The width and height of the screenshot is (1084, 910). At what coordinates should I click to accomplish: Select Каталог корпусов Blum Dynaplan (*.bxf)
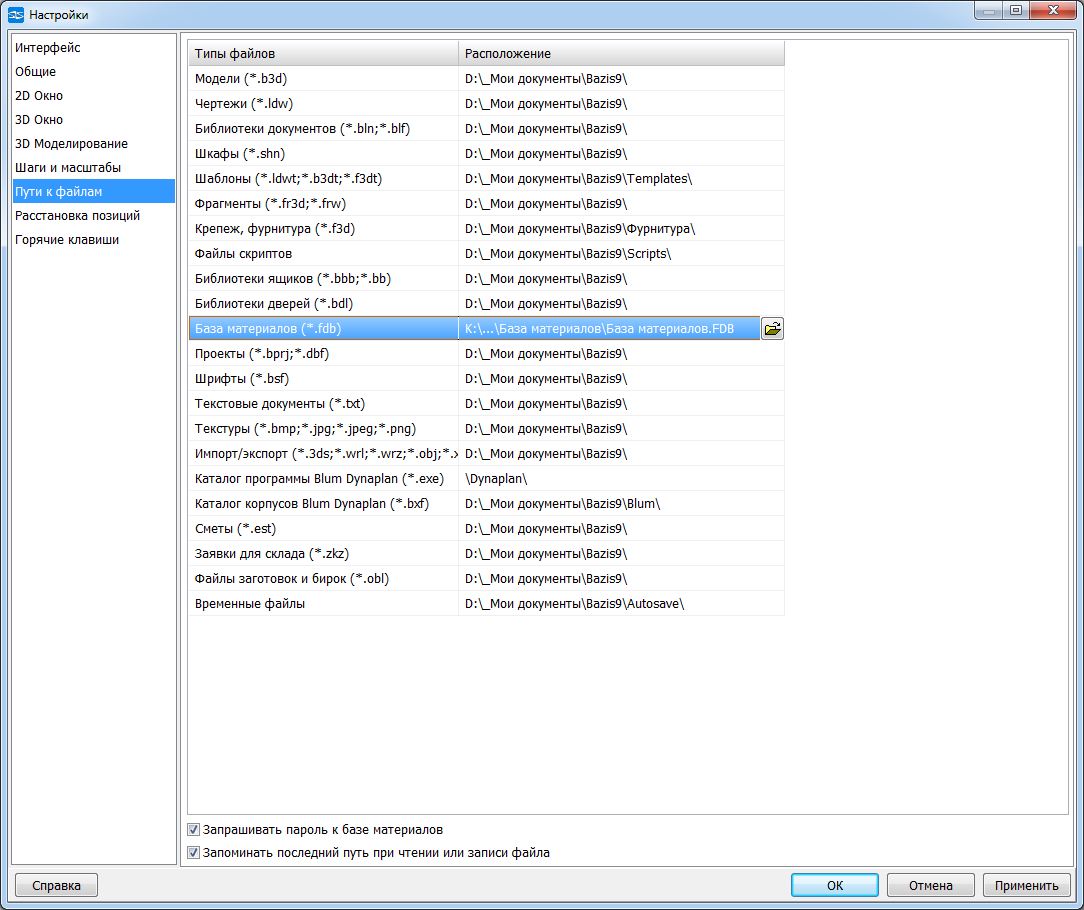point(486,503)
